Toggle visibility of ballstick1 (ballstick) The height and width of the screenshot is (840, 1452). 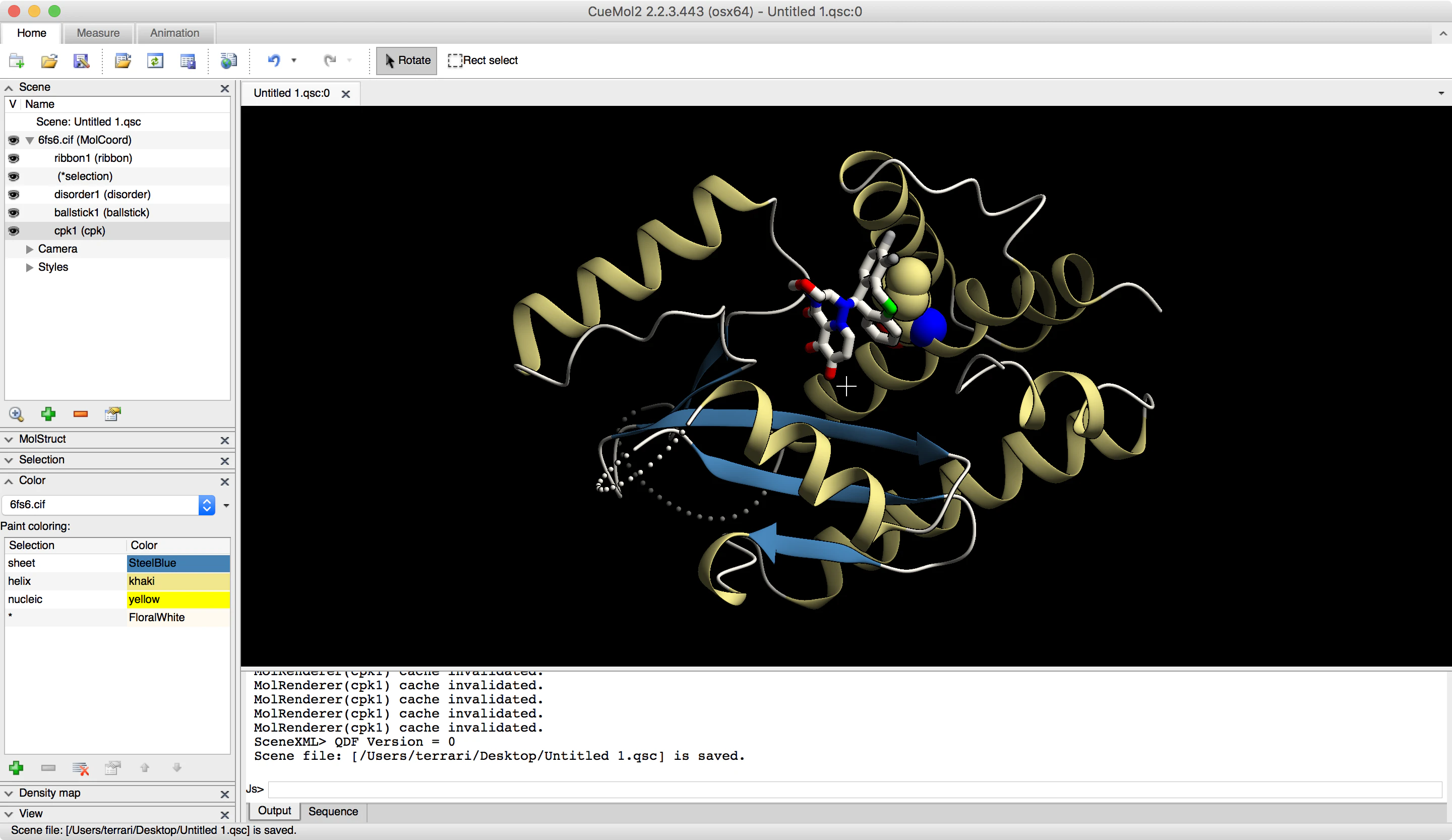click(13, 213)
